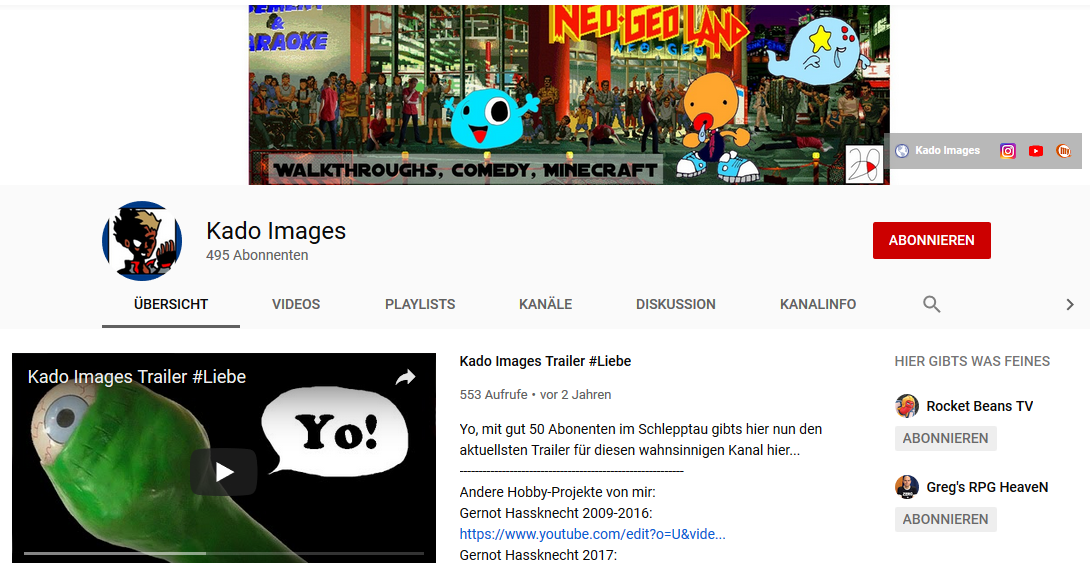Image resolution: width=1090 pixels, height=564 pixels.
Task: Subscribe to Rocket Beans TV
Action: pos(945,438)
